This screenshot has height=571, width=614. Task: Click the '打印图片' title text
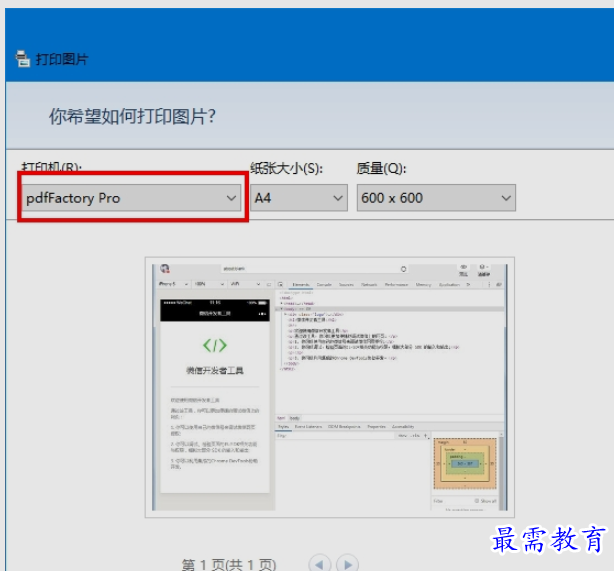click(62, 59)
